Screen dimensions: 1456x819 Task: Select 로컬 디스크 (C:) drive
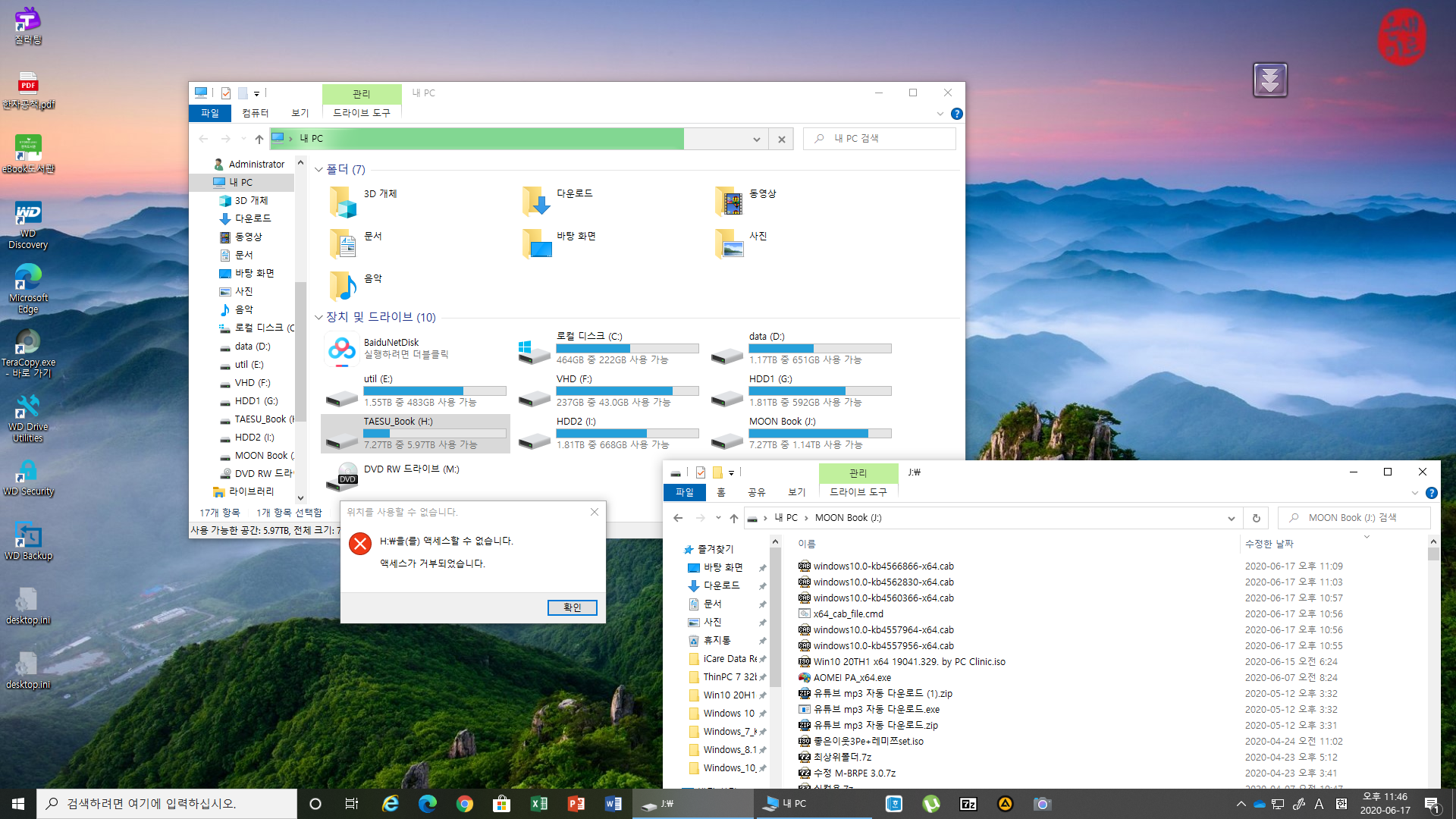click(607, 348)
